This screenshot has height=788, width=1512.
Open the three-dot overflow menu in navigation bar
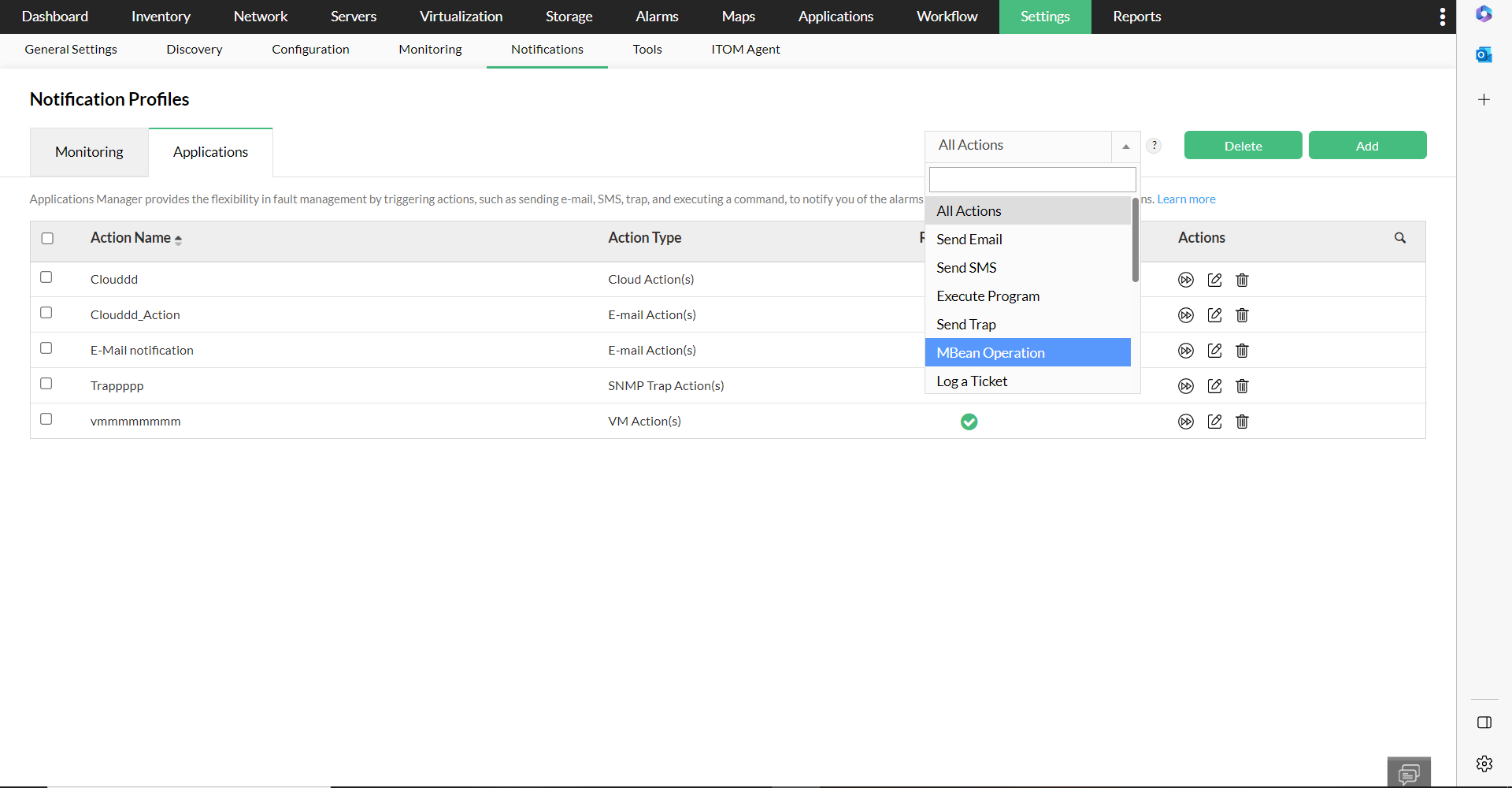point(1442,16)
